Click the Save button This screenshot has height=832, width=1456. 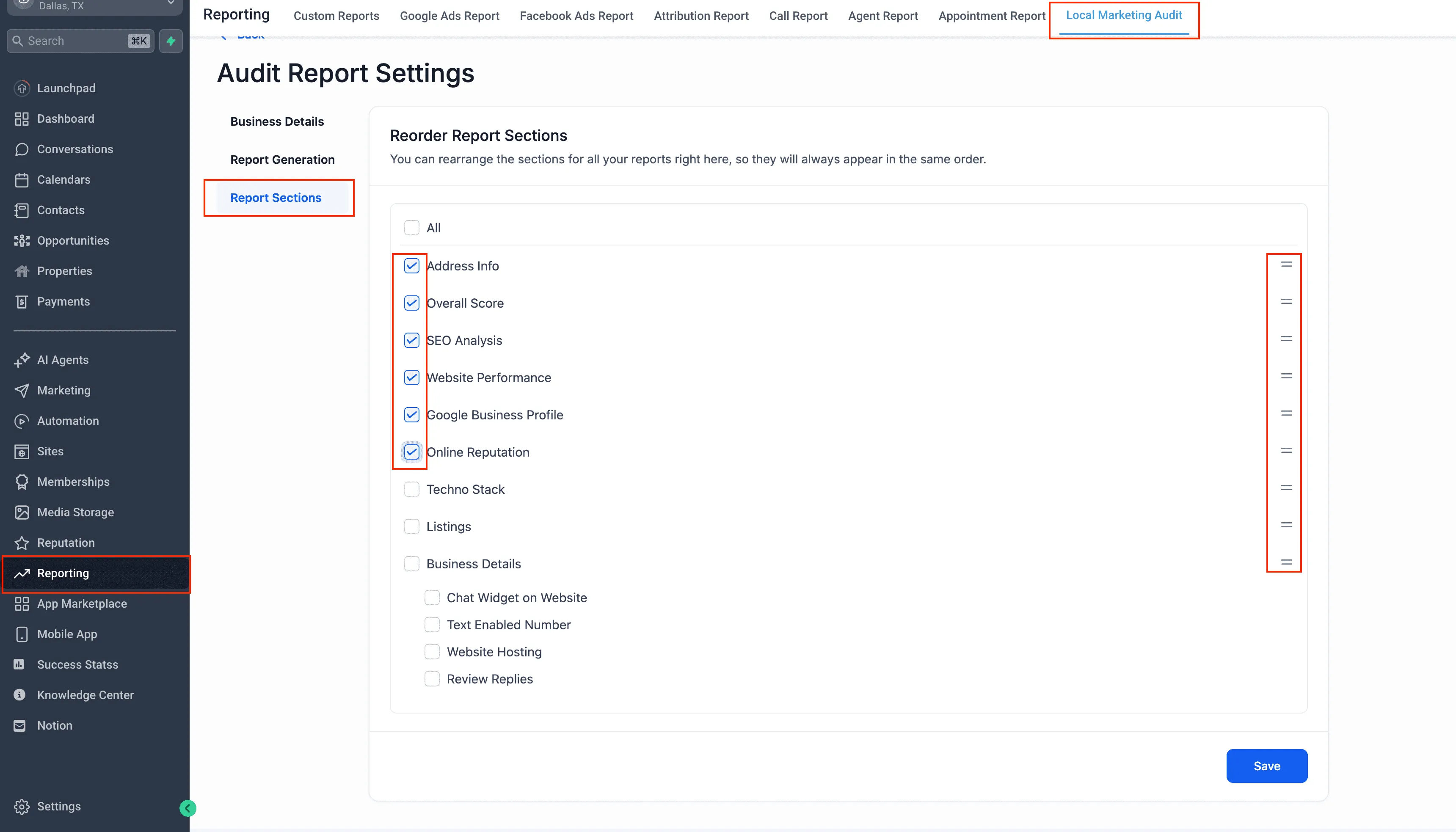pyautogui.click(x=1266, y=766)
